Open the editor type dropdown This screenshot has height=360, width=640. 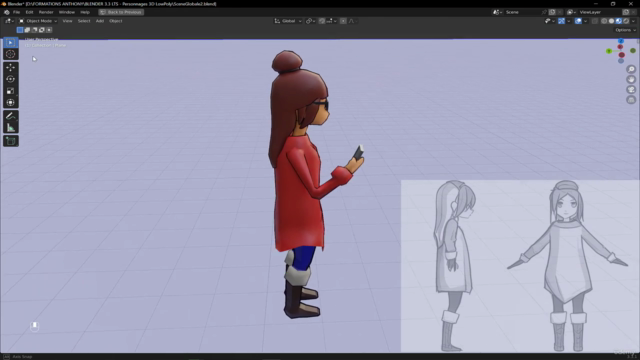pyautogui.click(x=9, y=21)
